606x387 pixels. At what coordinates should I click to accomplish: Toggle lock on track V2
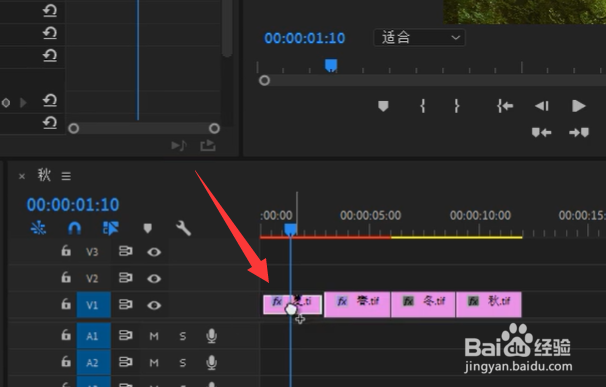(66, 277)
